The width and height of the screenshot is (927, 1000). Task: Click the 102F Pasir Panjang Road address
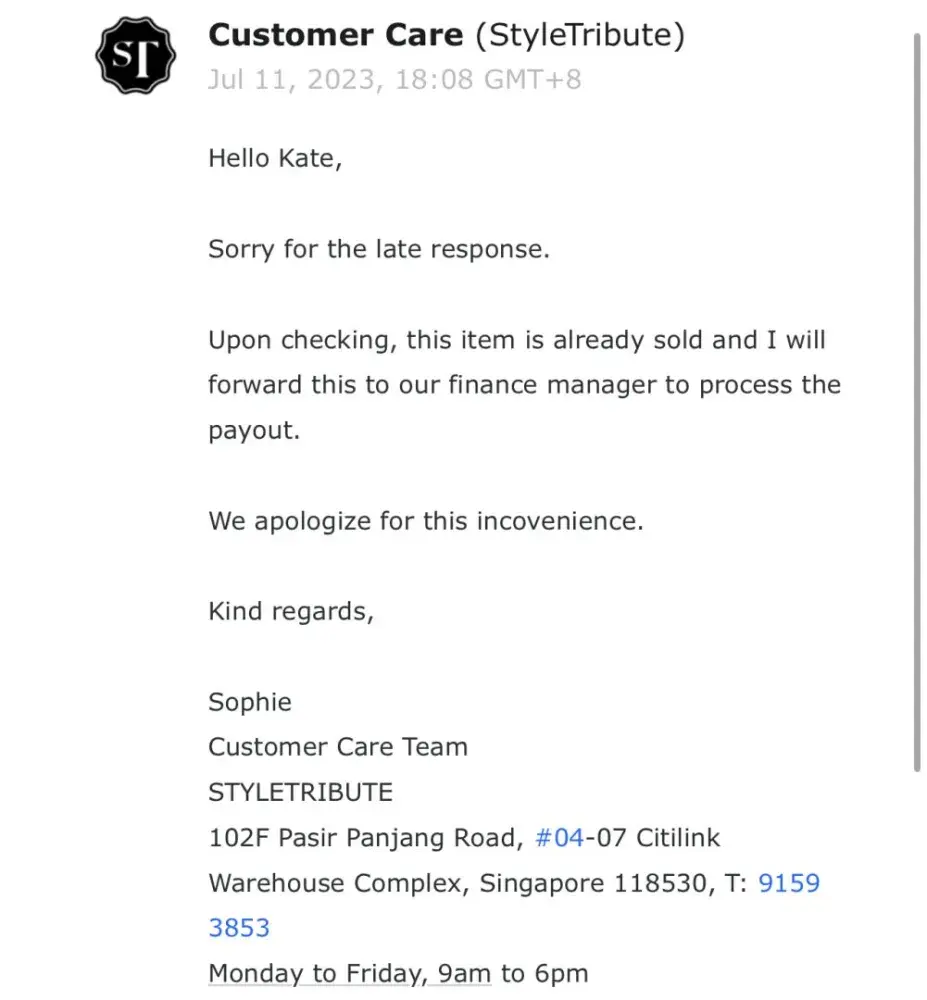(364, 838)
